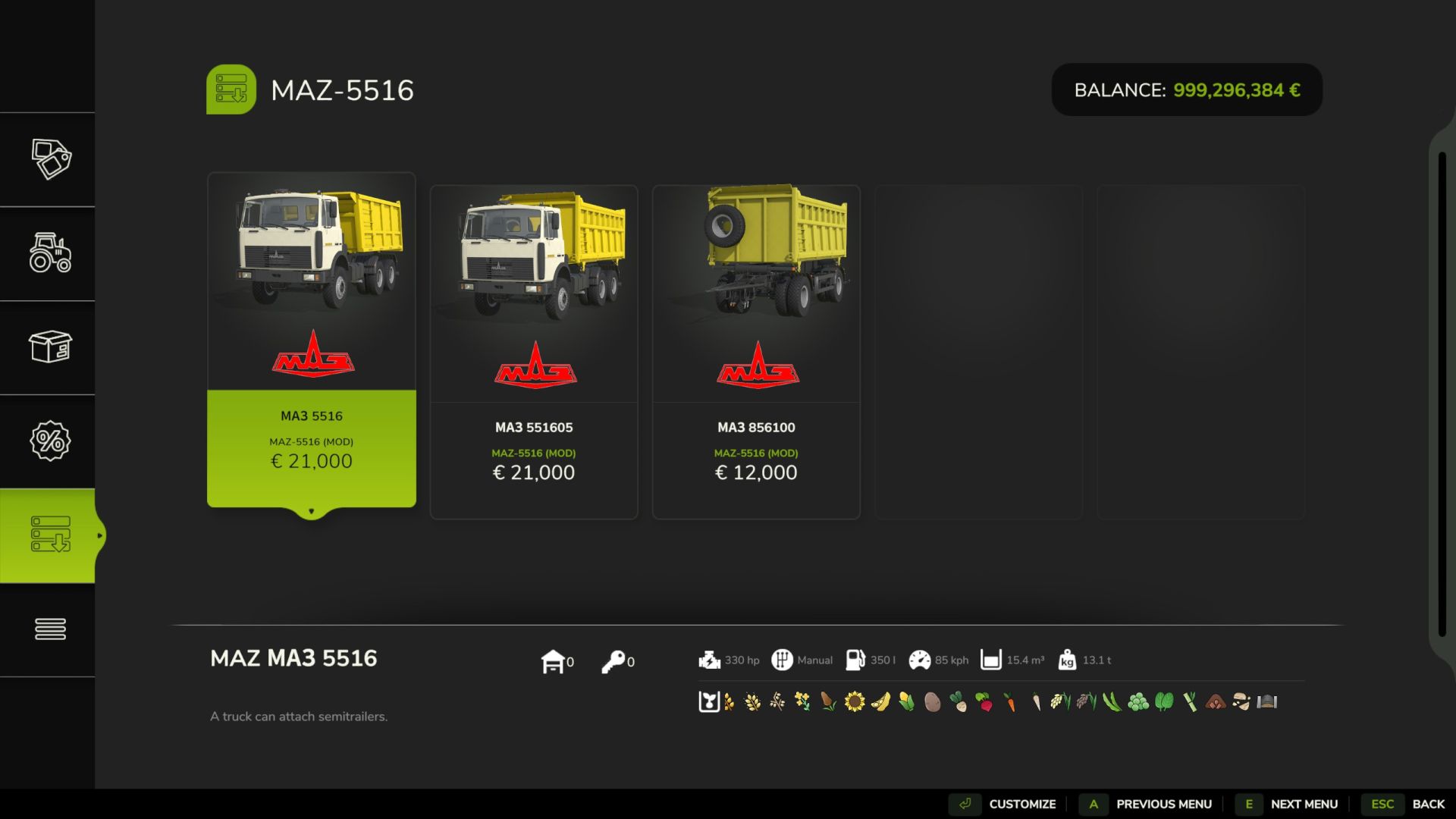Click the corn cob crop icon

point(906,702)
